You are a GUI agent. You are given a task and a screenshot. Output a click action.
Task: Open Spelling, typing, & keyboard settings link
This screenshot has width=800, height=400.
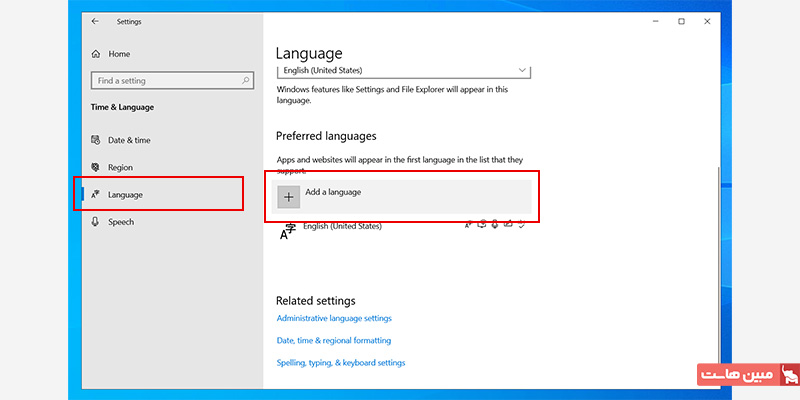point(341,363)
